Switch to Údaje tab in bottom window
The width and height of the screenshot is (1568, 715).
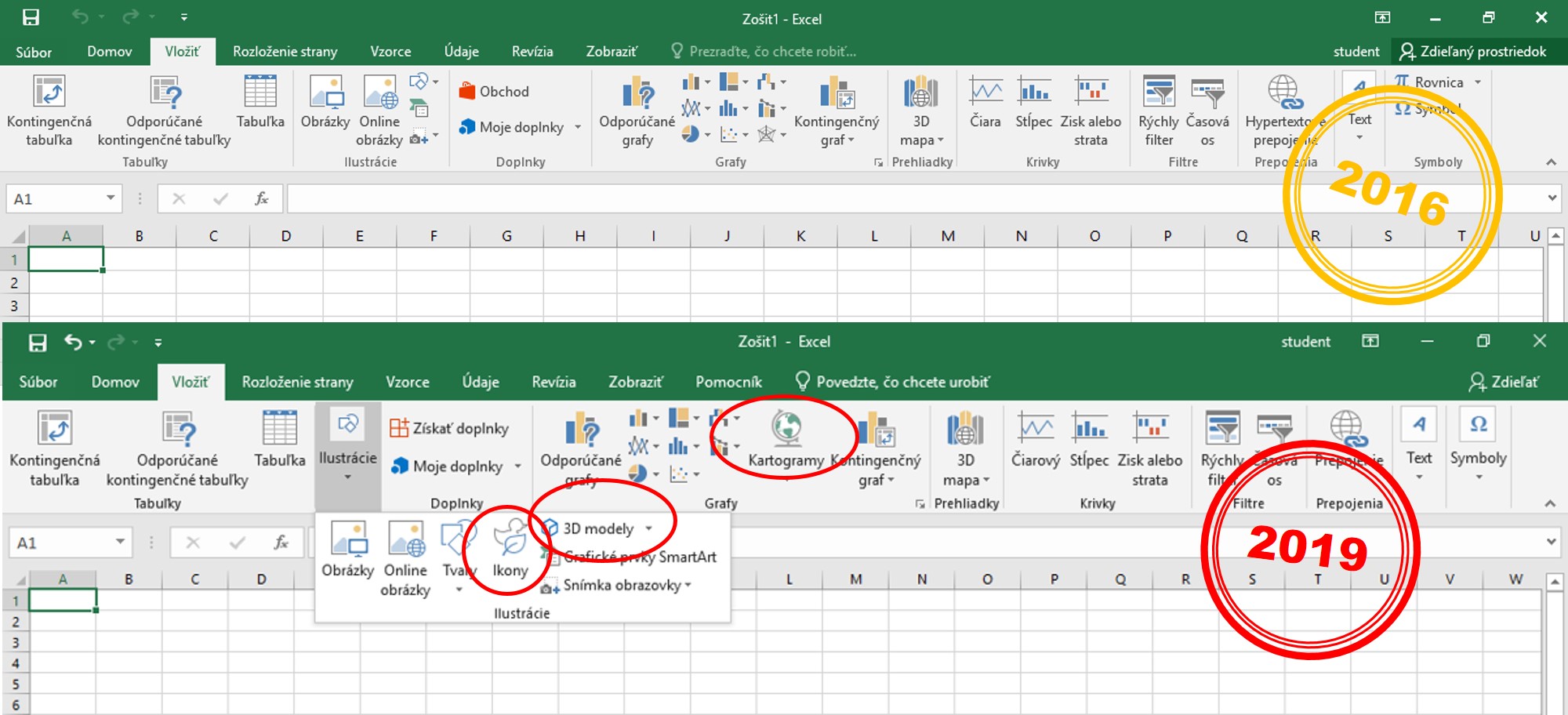pyautogui.click(x=481, y=382)
